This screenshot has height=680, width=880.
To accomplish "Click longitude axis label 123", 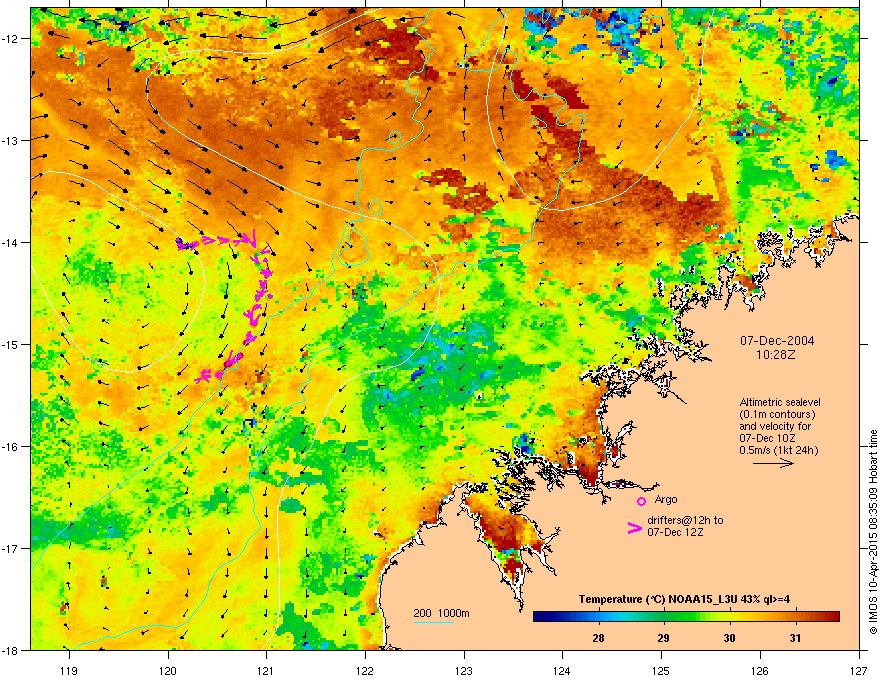I will pos(464,670).
